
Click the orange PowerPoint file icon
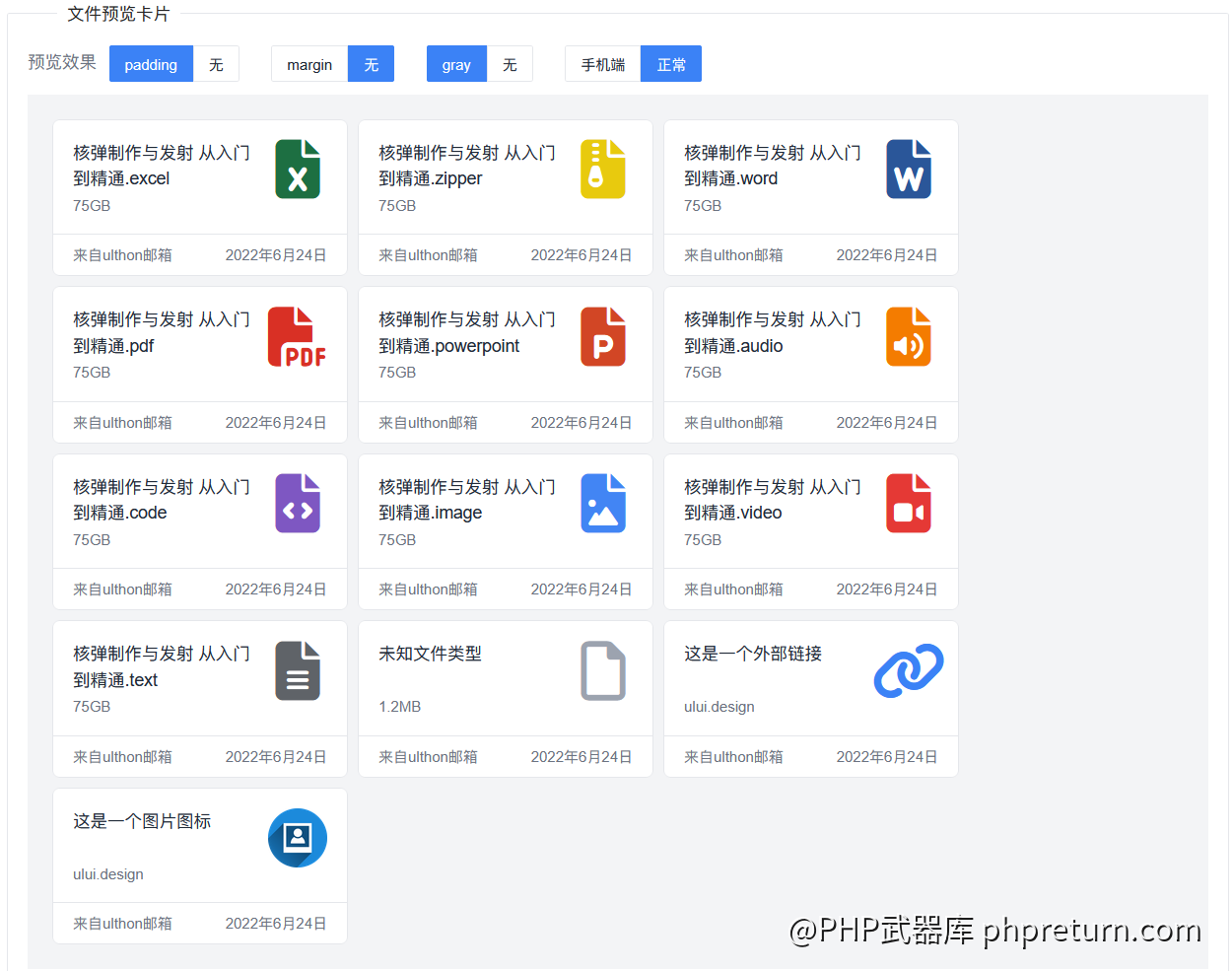[x=602, y=337]
